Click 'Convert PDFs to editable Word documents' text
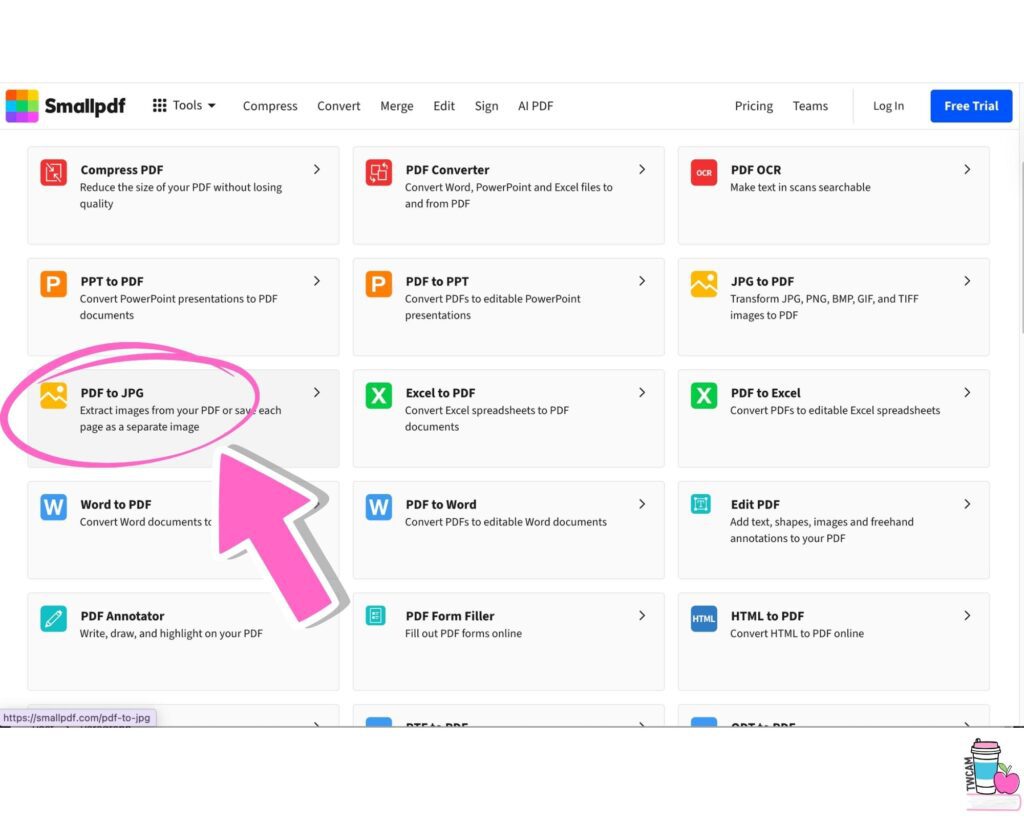This screenshot has width=1024, height=823. pyautogui.click(x=505, y=522)
